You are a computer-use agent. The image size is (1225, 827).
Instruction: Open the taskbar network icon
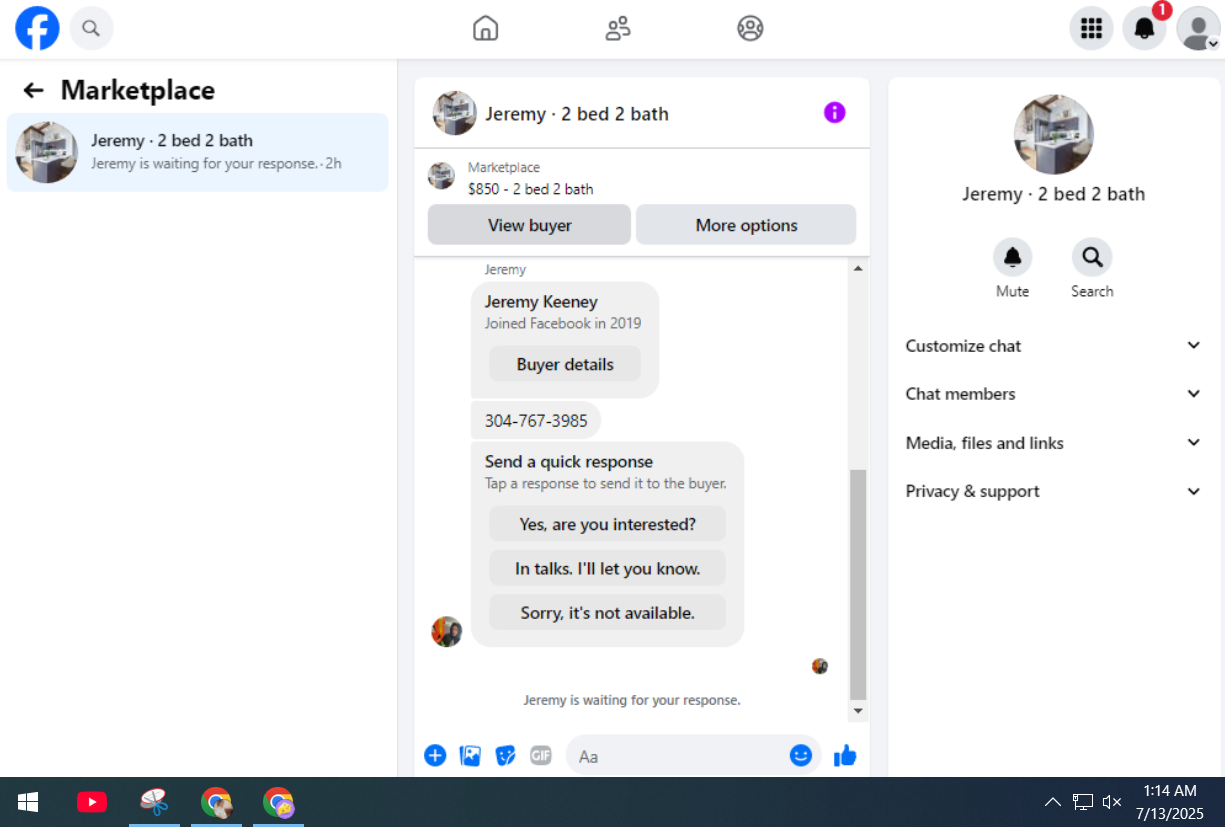tap(1082, 802)
